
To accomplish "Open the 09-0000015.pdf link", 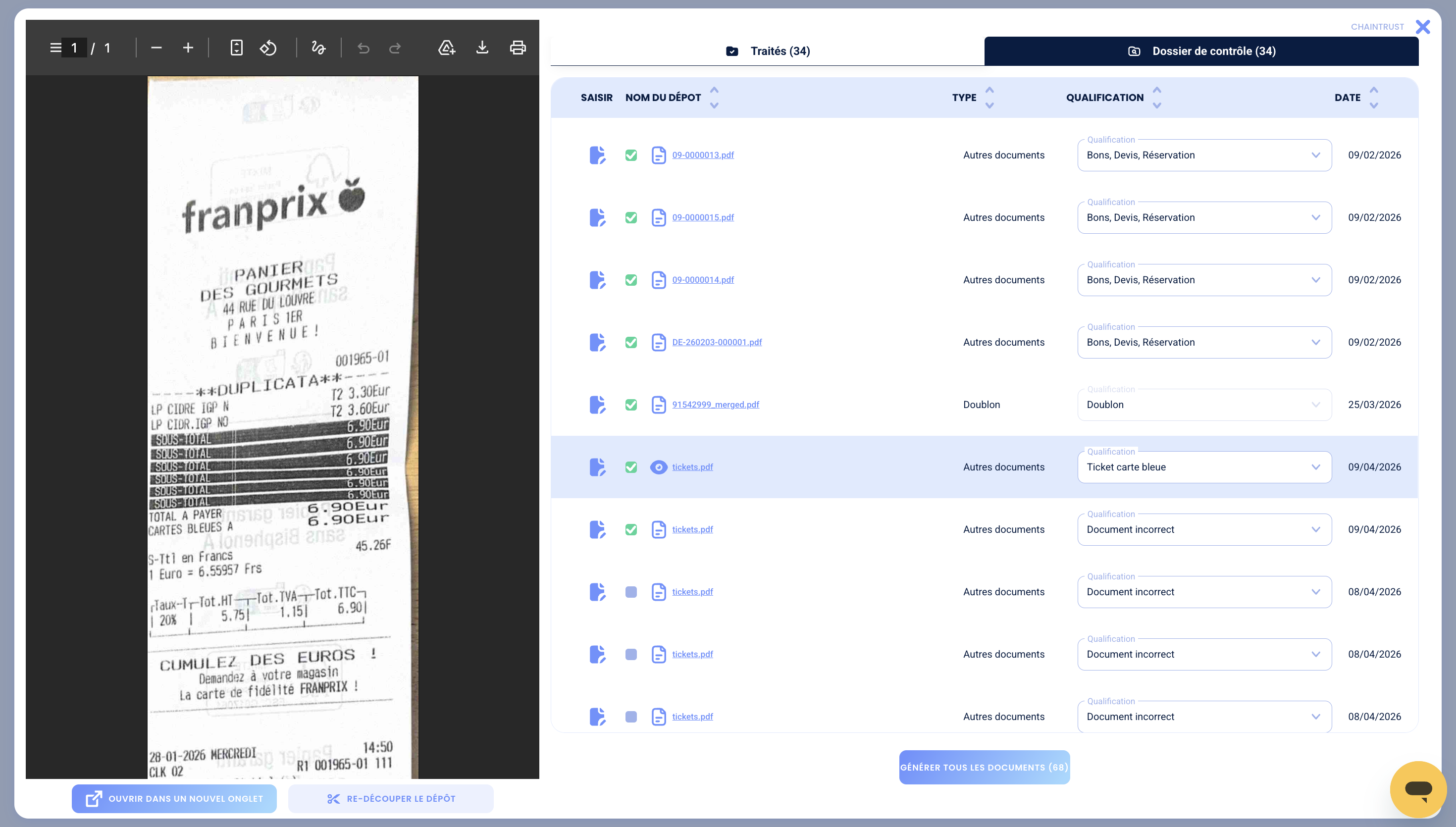I will pos(703,217).
